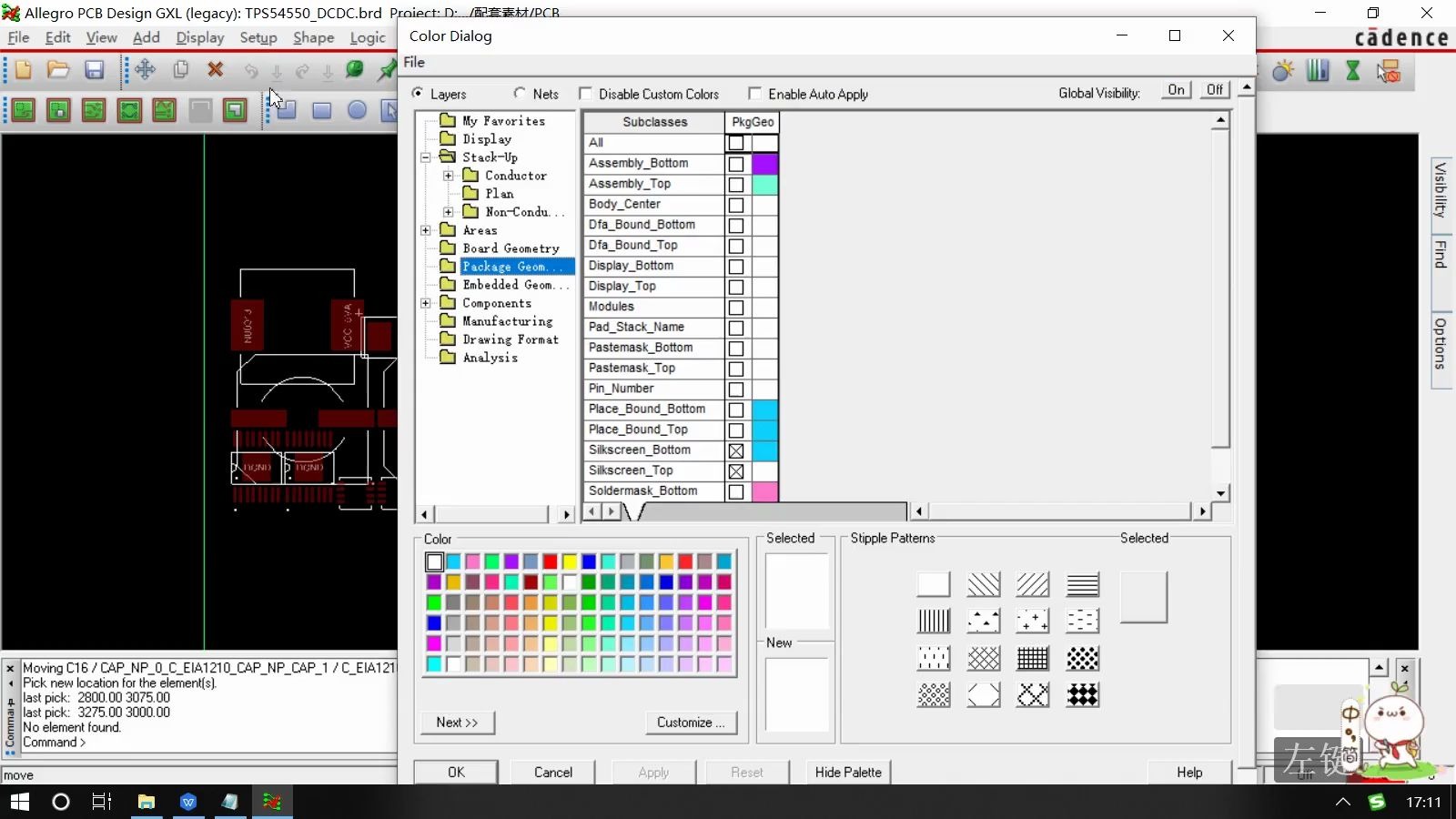Enable the Disable Custom Colors checkbox

(x=585, y=94)
